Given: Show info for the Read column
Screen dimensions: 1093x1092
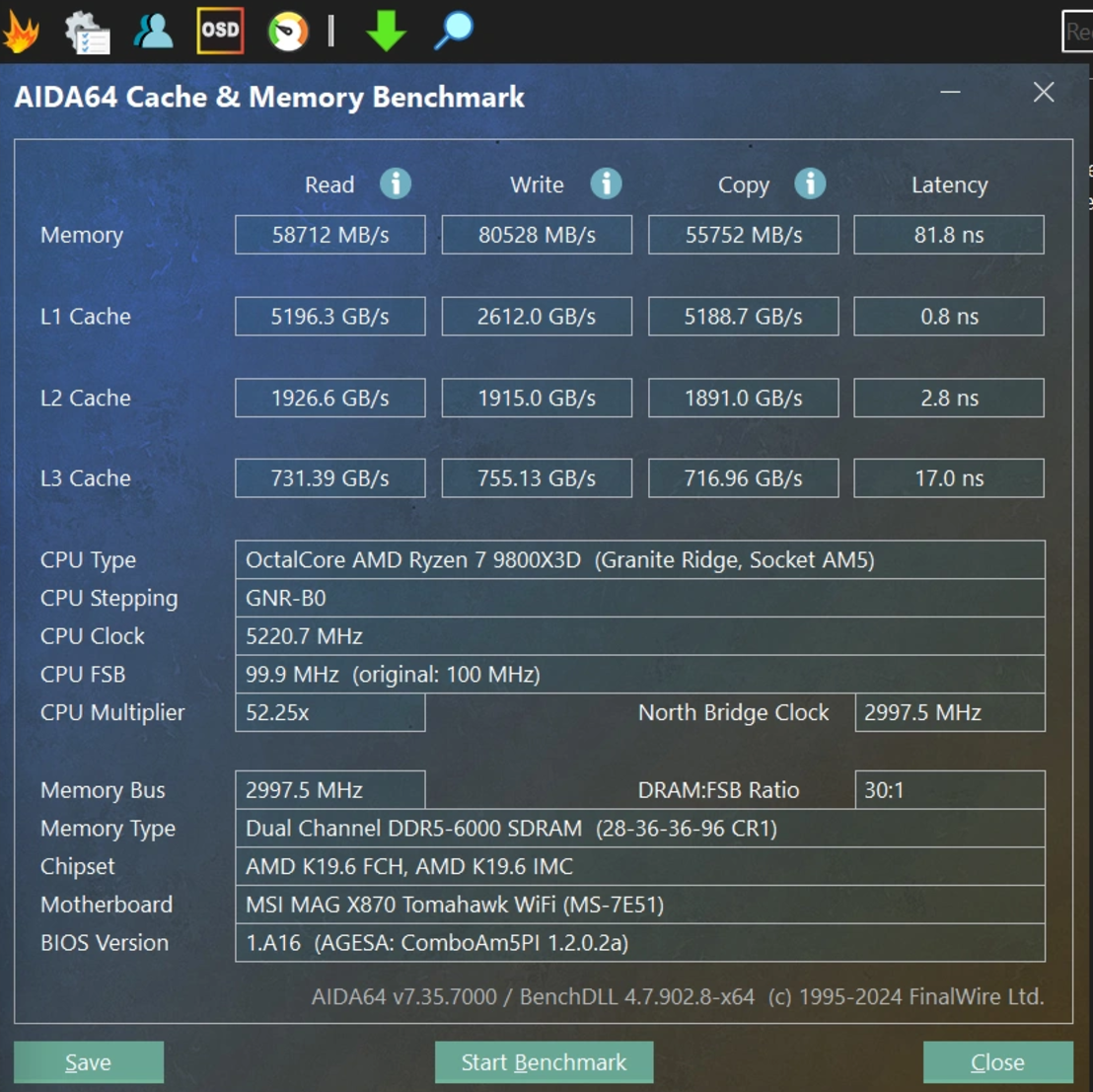Looking at the screenshot, I should click(396, 183).
